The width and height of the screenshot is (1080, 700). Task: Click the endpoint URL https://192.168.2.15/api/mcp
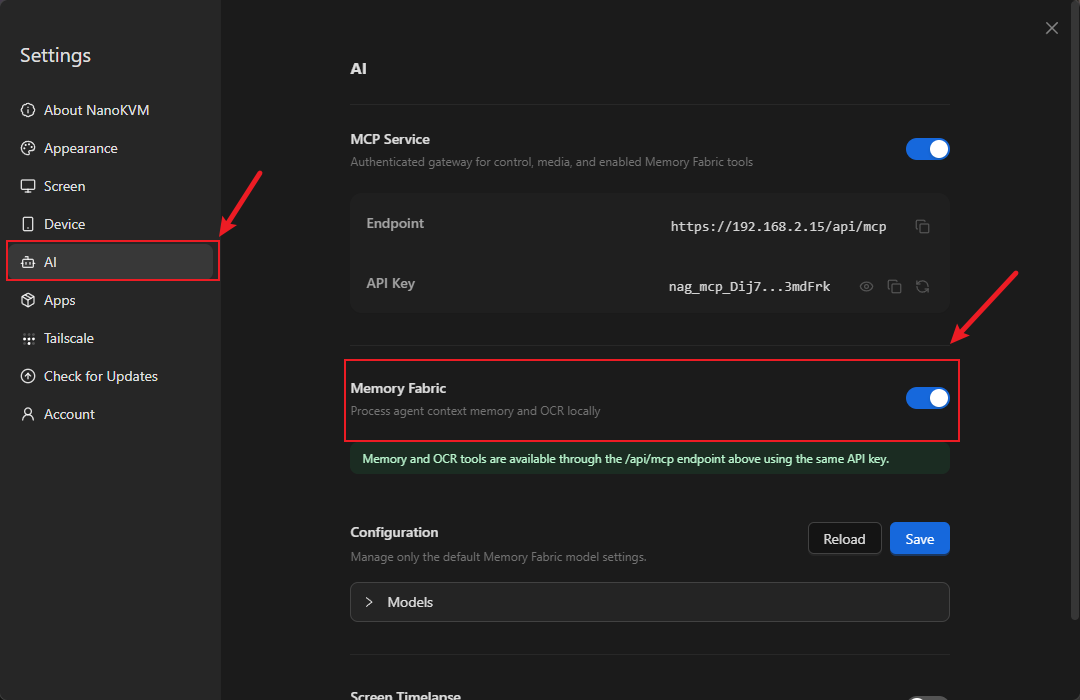778,227
